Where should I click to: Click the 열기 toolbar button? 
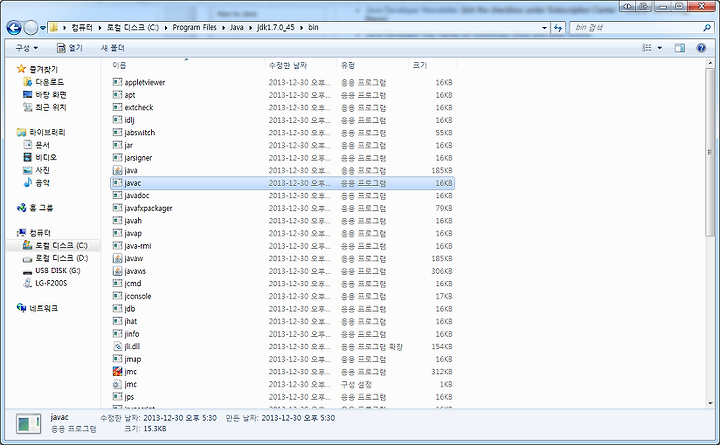(70, 48)
